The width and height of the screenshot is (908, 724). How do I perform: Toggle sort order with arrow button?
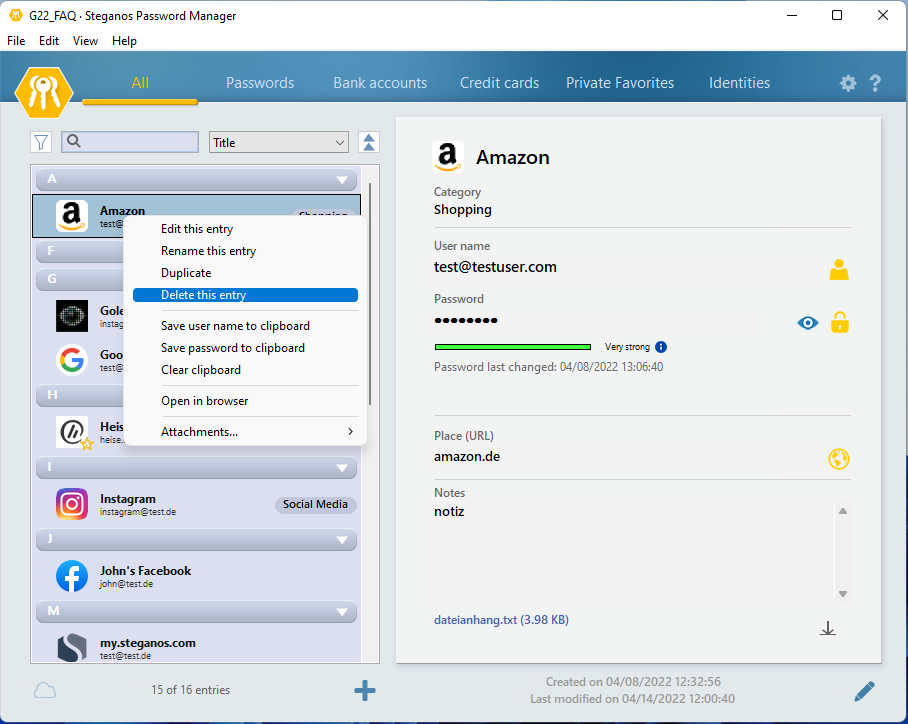click(x=369, y=143)
